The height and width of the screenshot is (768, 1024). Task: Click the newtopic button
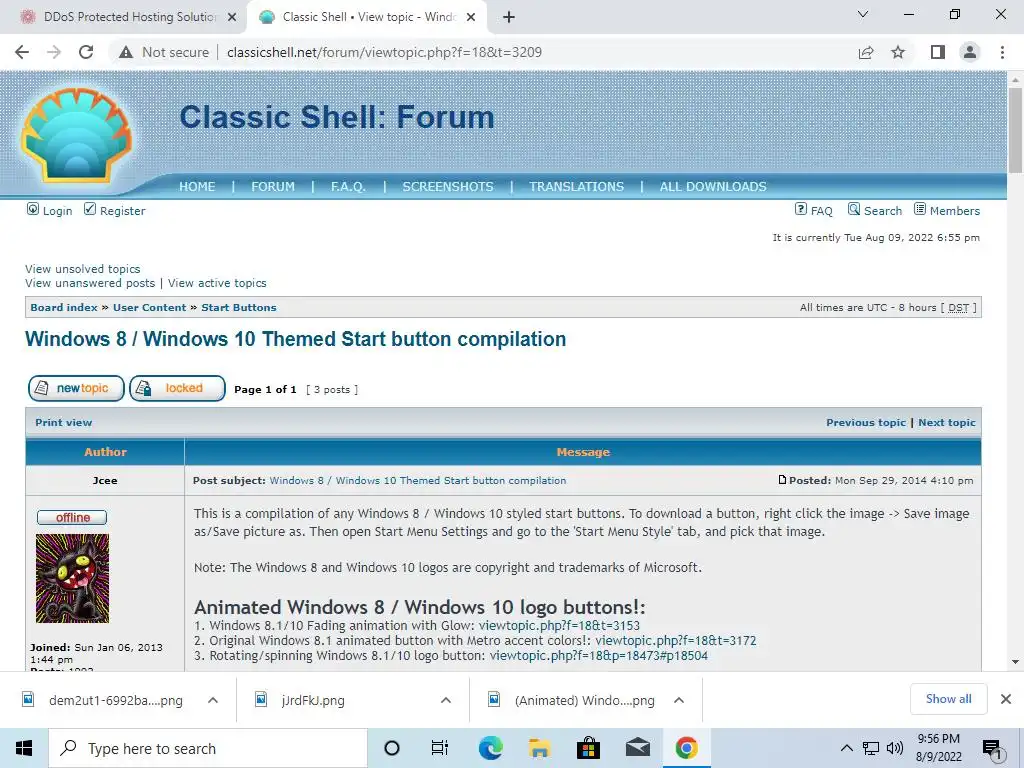[76, 389]
